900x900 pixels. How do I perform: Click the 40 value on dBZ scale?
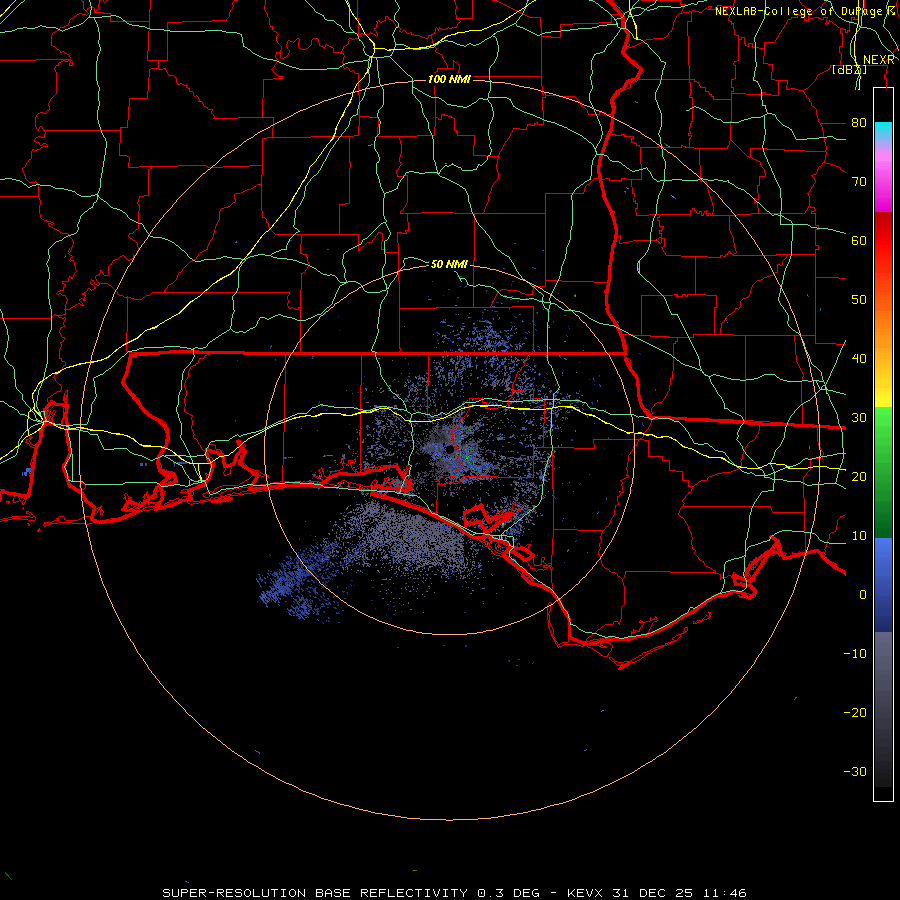click(x=859, y=358)
